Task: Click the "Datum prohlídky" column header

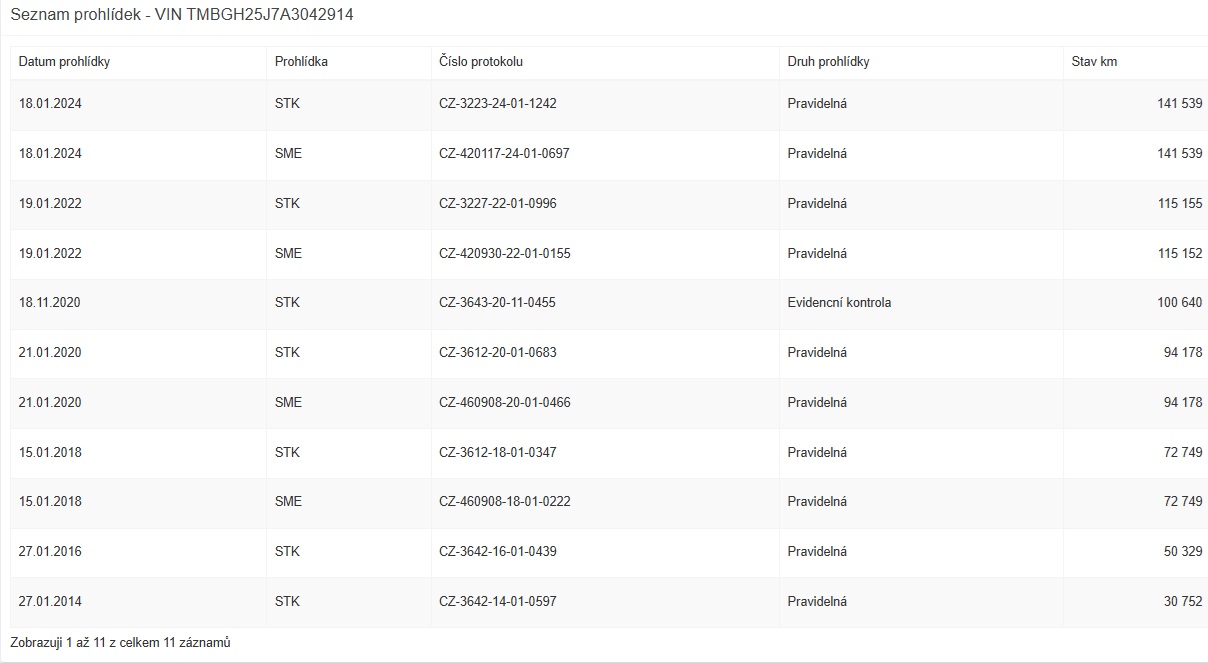Action: [64, 62]
